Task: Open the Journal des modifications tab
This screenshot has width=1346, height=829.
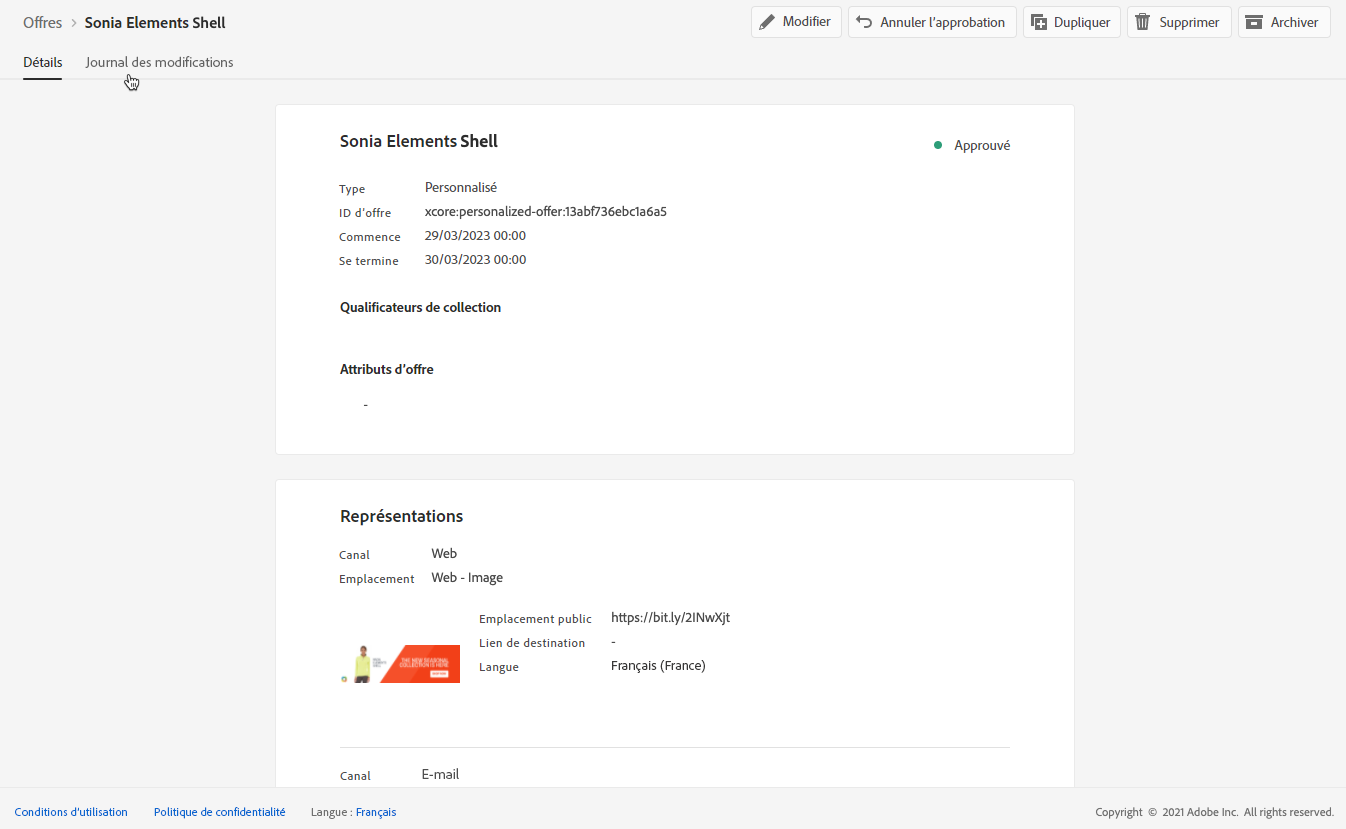Action: 159,62
